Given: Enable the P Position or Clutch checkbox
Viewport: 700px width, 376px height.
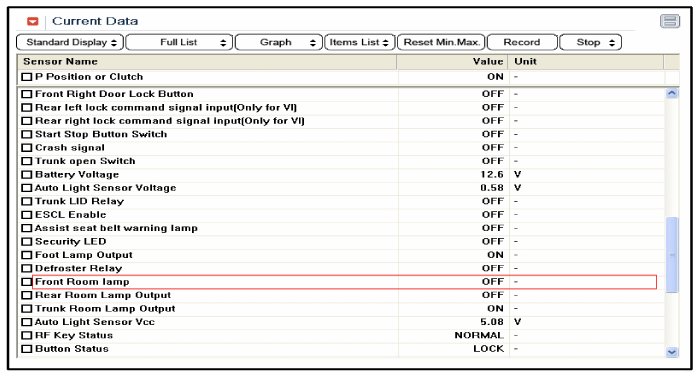Looking at the screenshot, I should (27, 77).
